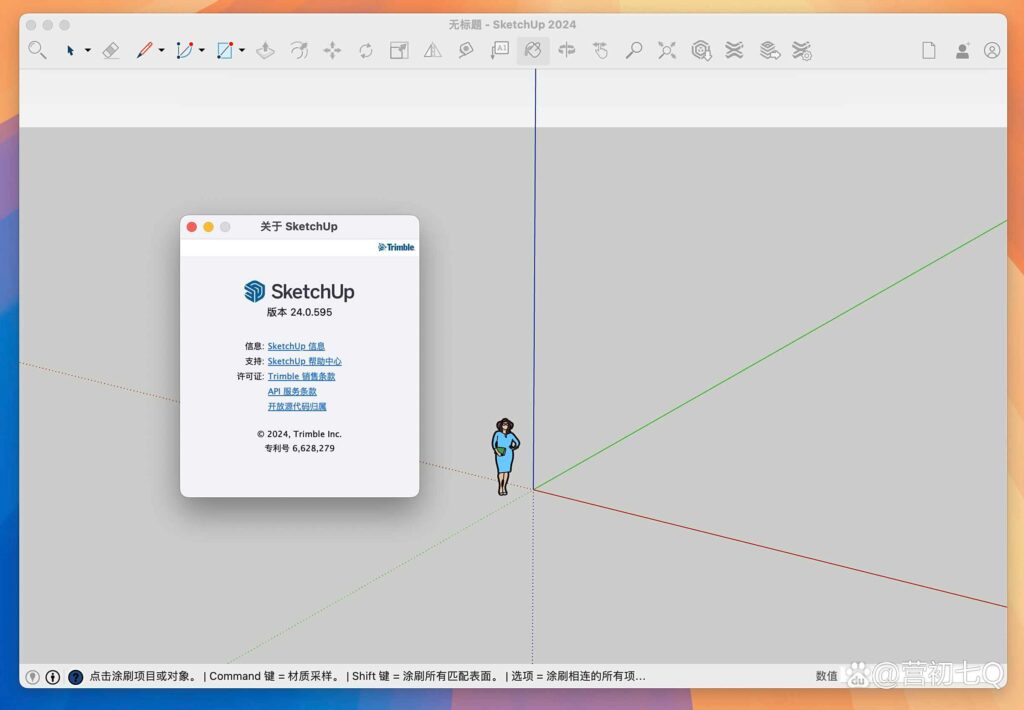
Task: Open the SketchUp 信息 link
Action: tap(296, 346)
